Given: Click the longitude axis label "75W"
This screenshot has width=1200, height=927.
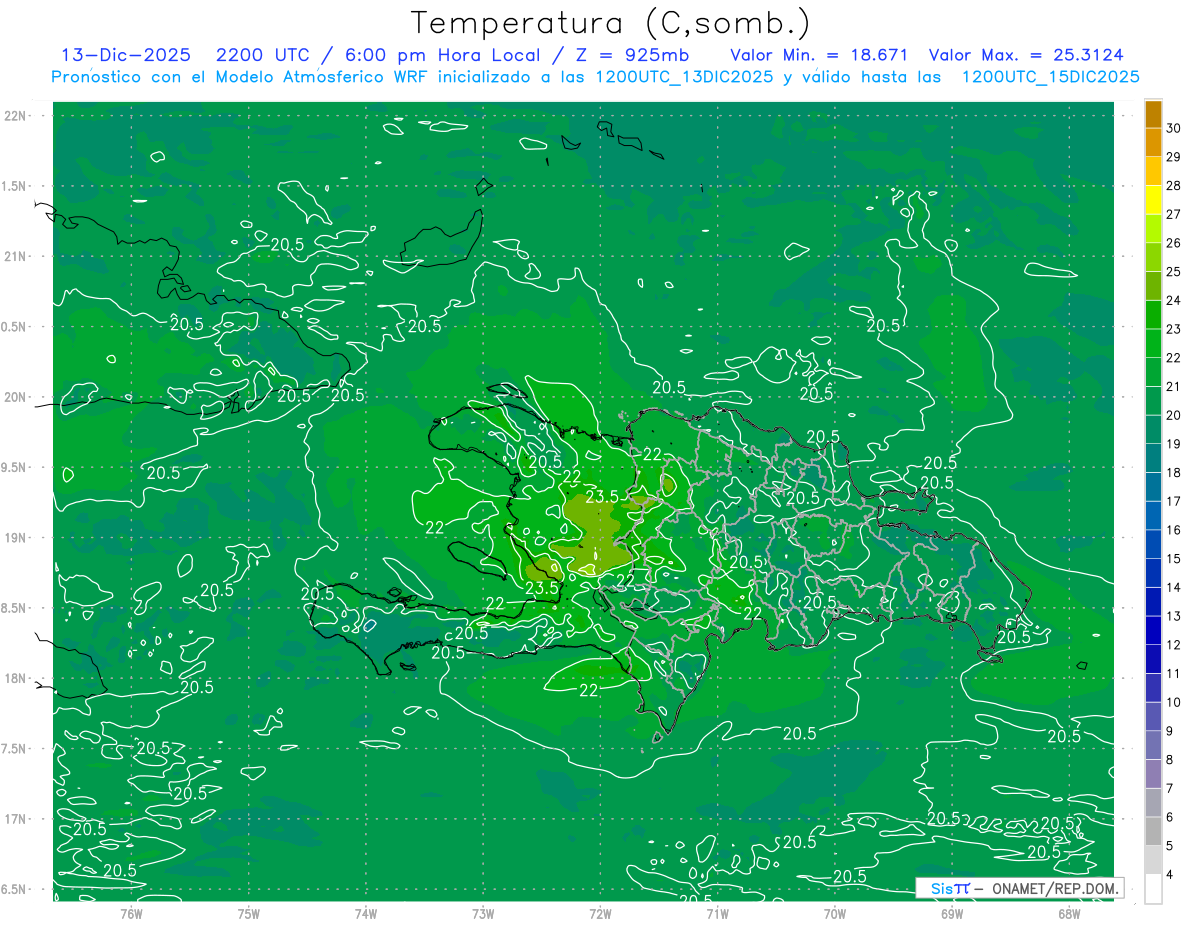Looking at the screenshot, I should pos(249,913).
